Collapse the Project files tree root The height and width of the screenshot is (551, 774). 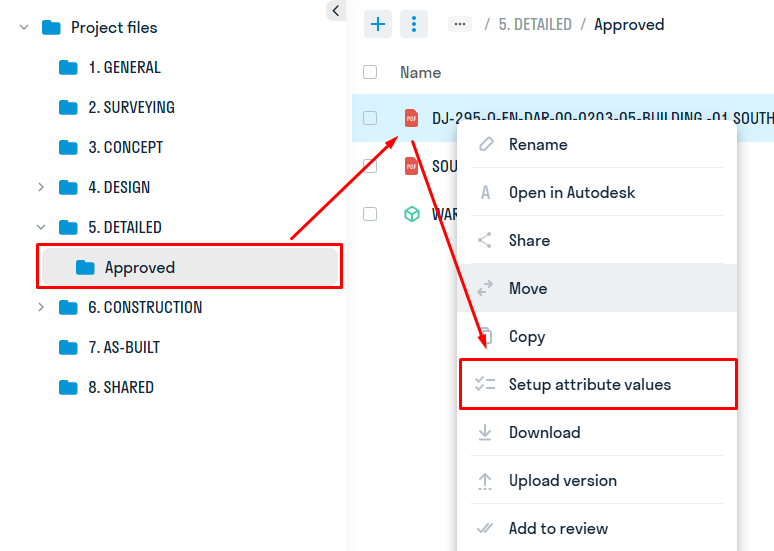pyautogui.click(x=24, y=28)
